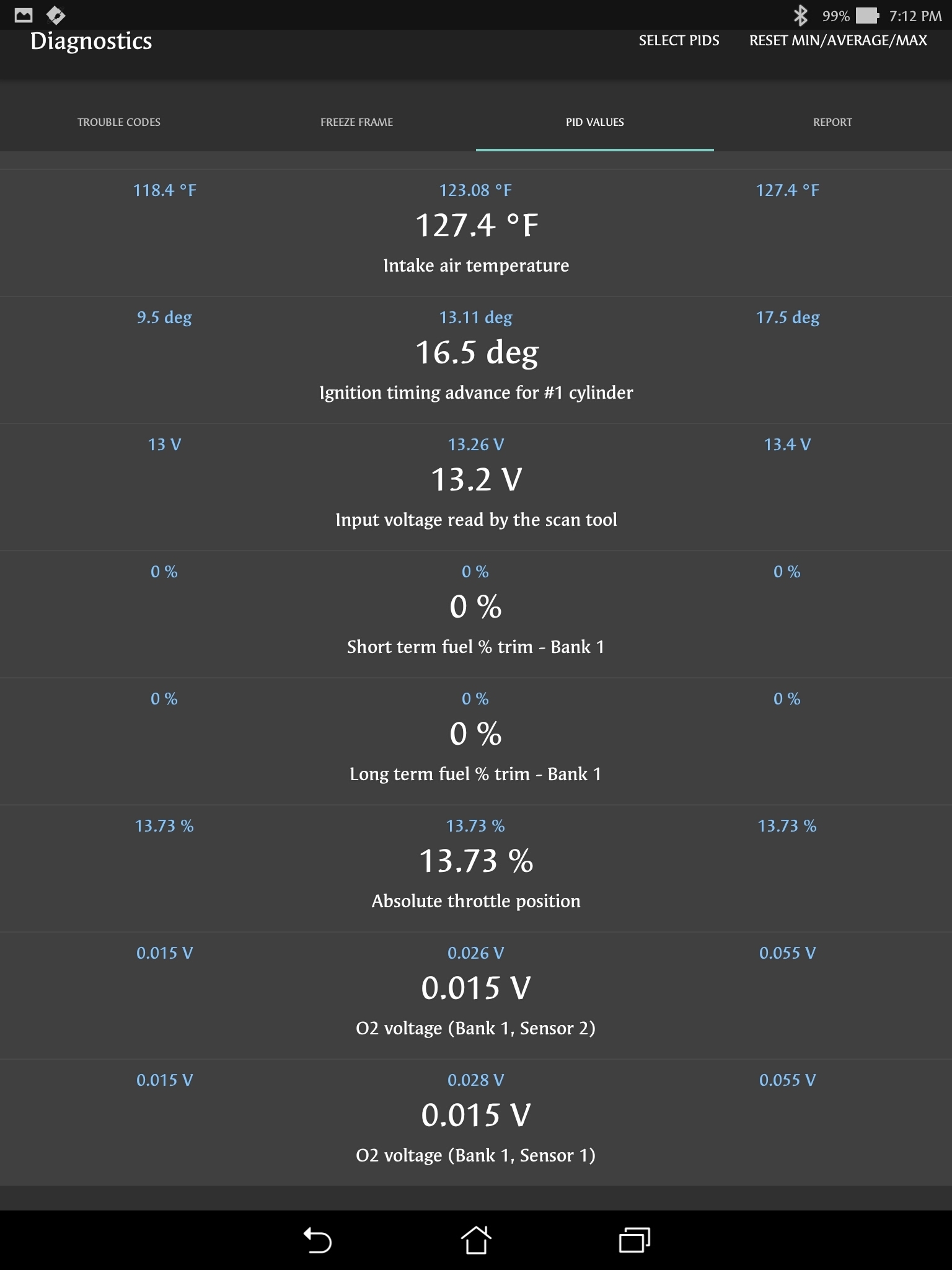Tap the image notification icon in status bar
Image resolution: width=952 pixels, height=1270 pixels.
[24, 15]
